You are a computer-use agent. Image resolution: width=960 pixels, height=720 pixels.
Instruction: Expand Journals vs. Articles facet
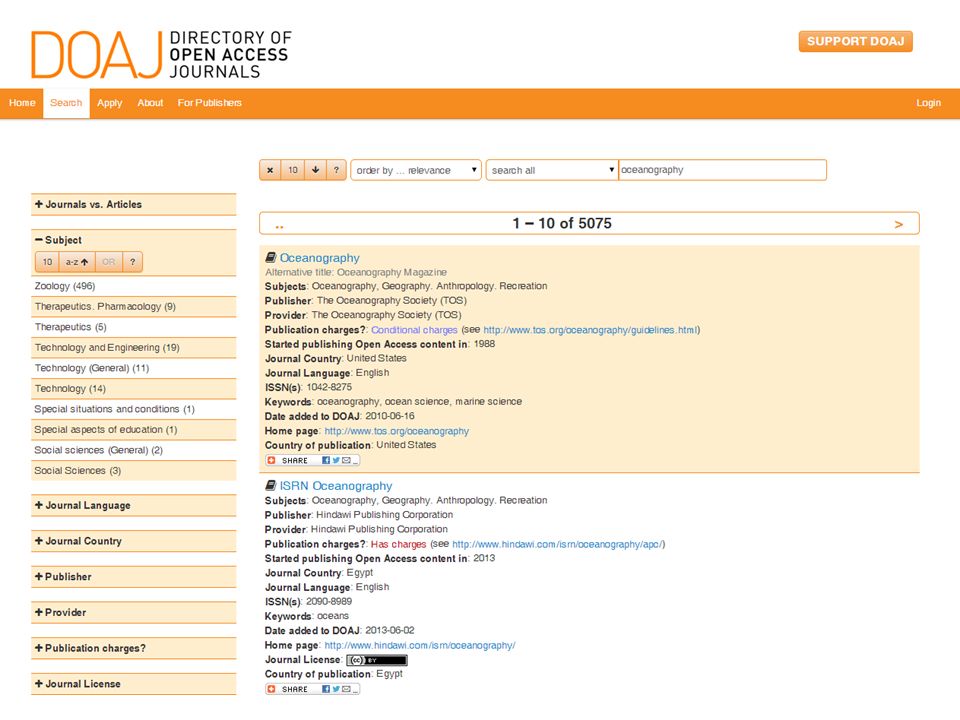click(x=133, y=204)
